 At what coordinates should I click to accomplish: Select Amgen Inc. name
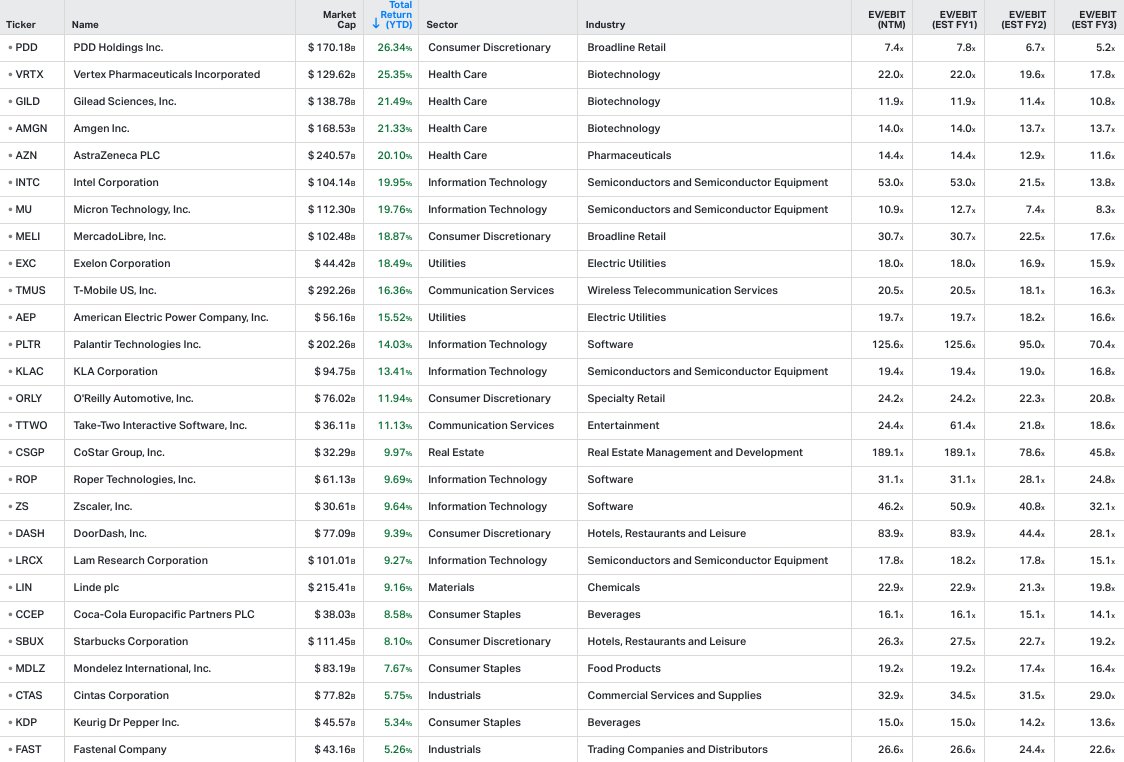[101, 128]
